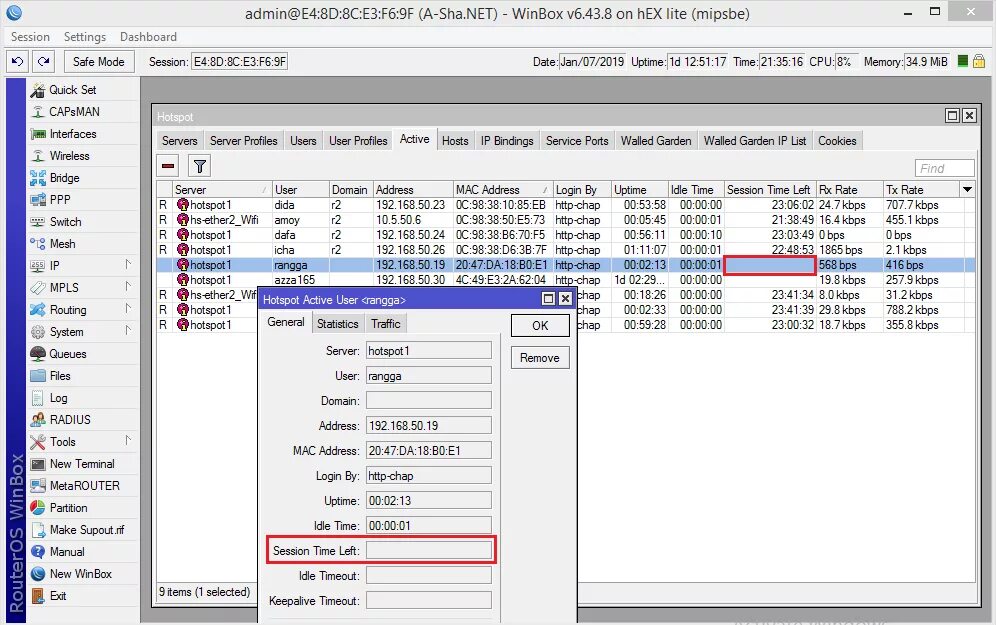Click Remove in active user dialog
The height and width of the screenshot is (625, 996).
click(x=540, y=358)
